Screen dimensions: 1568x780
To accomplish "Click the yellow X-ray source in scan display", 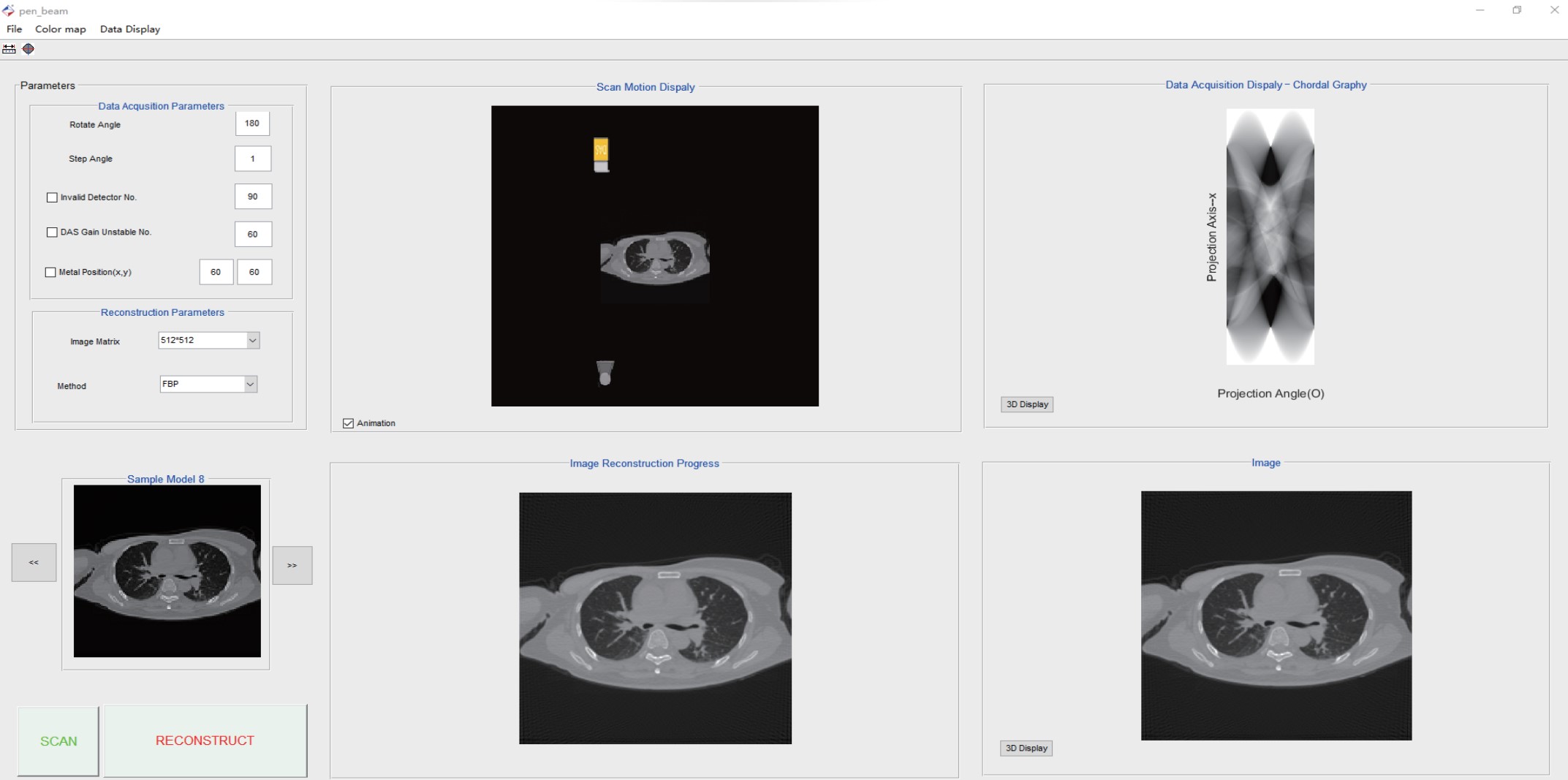I will click(601, 150).
